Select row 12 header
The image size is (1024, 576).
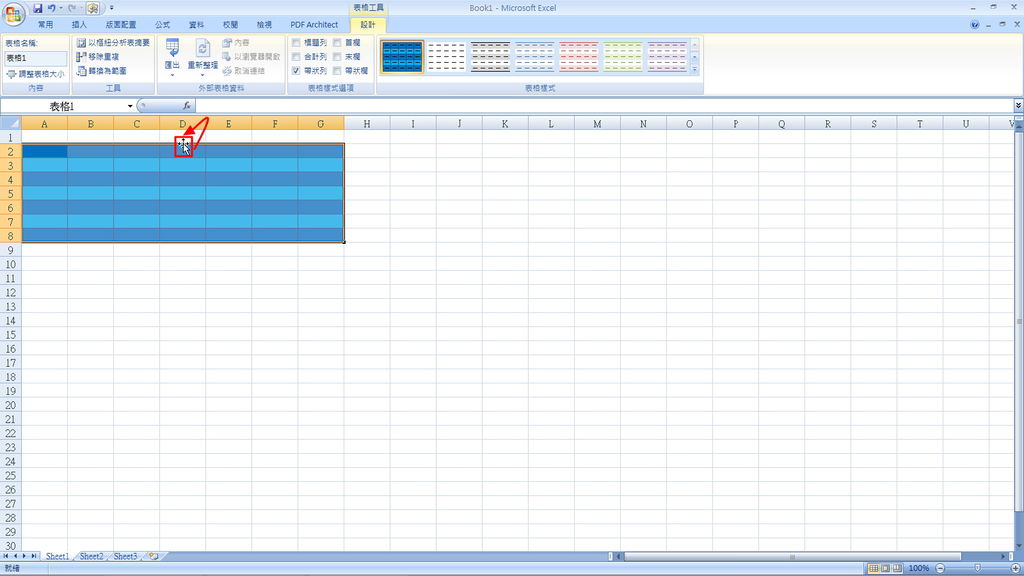(10, 293)
